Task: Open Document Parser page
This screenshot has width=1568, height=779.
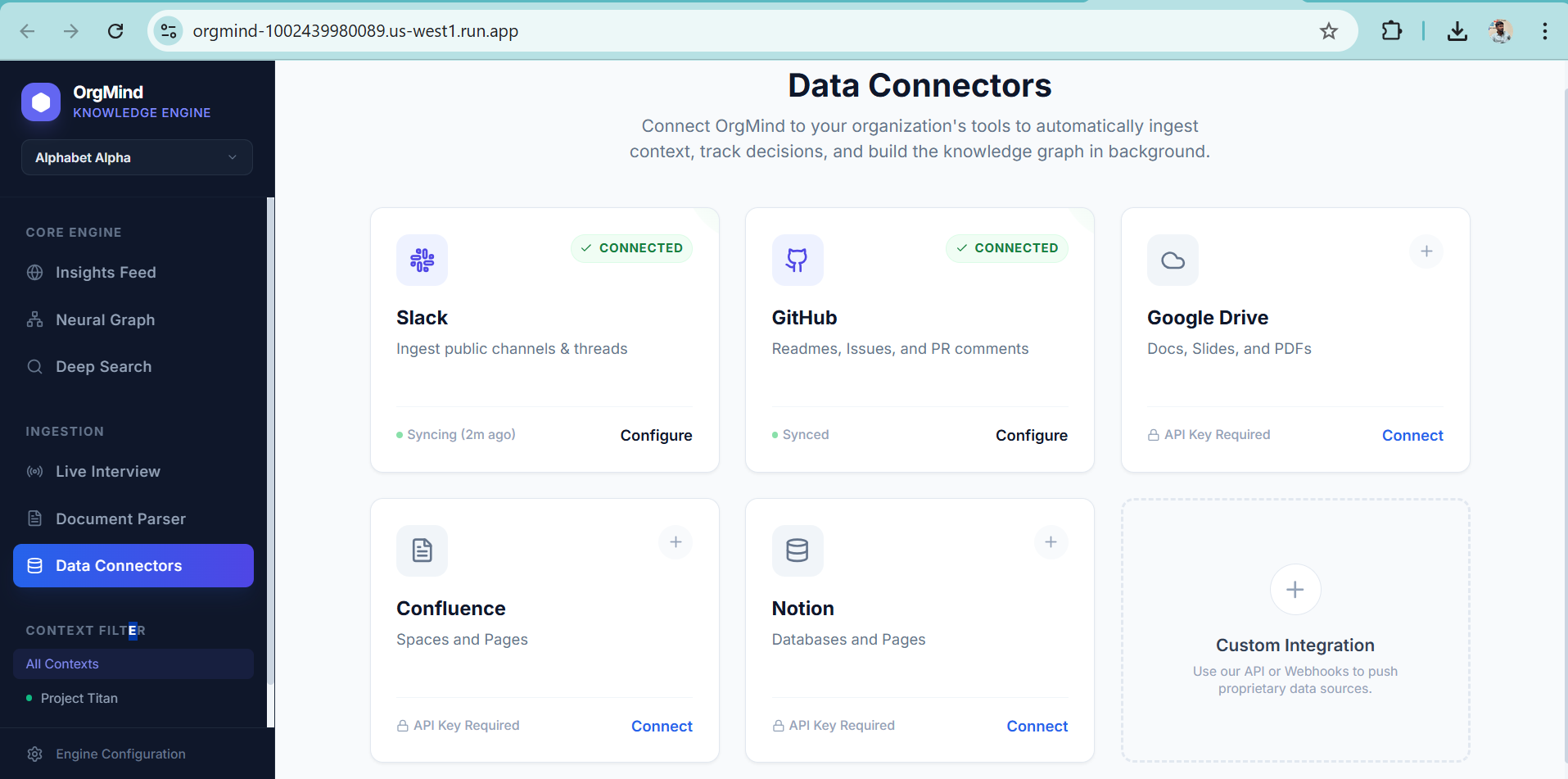Action: [x=133, y=519]
